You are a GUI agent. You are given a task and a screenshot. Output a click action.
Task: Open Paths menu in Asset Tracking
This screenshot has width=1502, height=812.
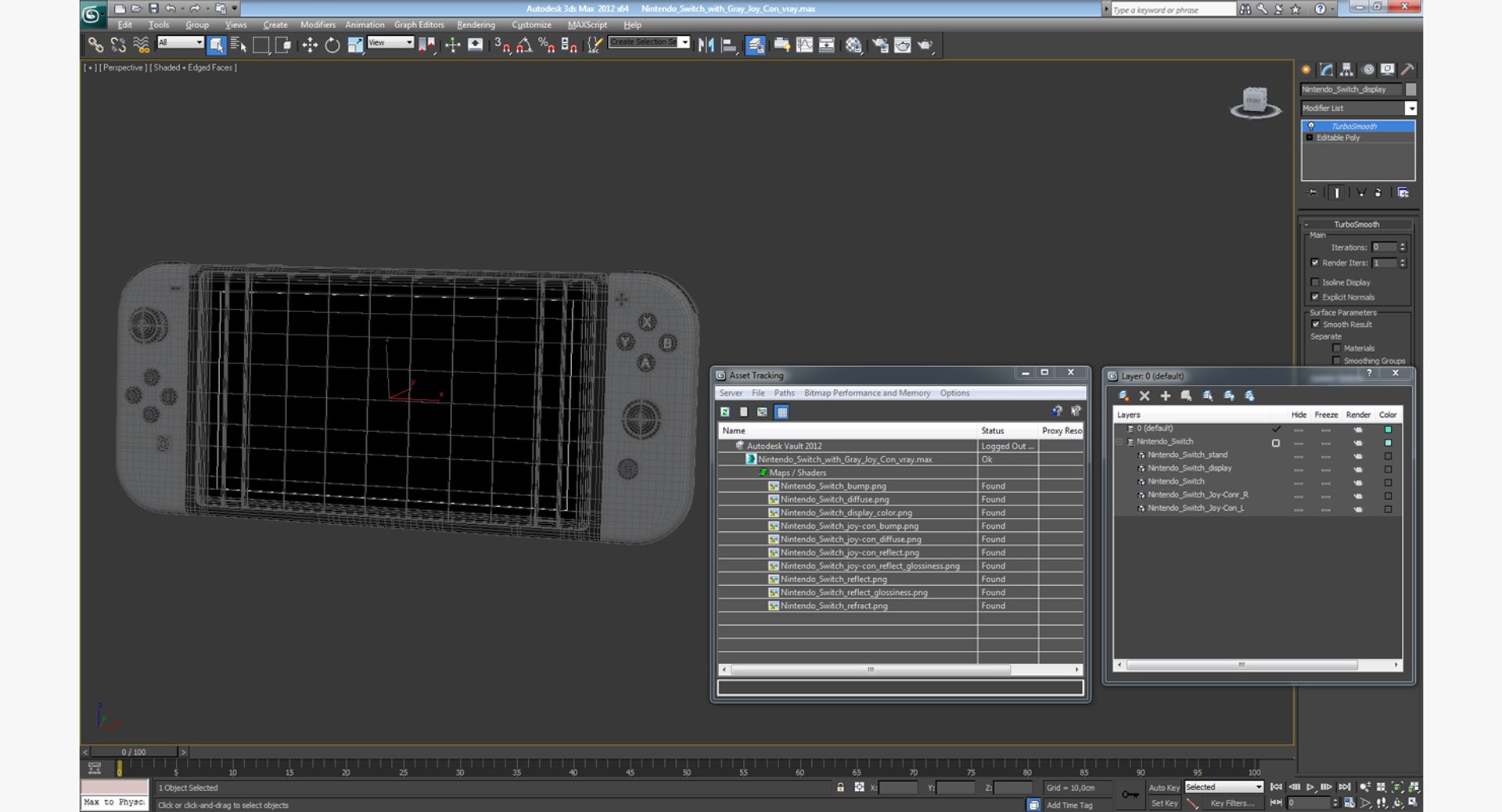click(784, 393)
